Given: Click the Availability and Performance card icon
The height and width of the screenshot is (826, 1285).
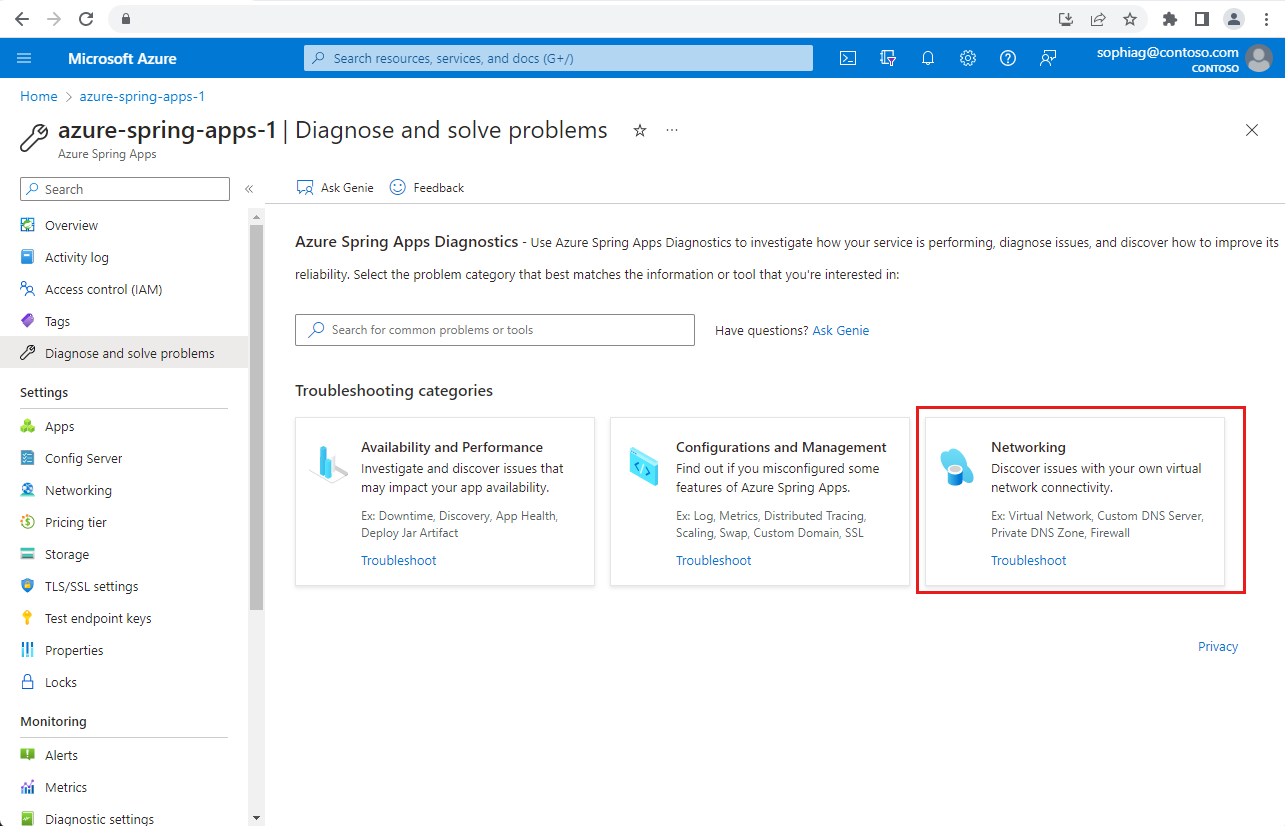Looking at the screenshot, I should click(x=328, y=464).
